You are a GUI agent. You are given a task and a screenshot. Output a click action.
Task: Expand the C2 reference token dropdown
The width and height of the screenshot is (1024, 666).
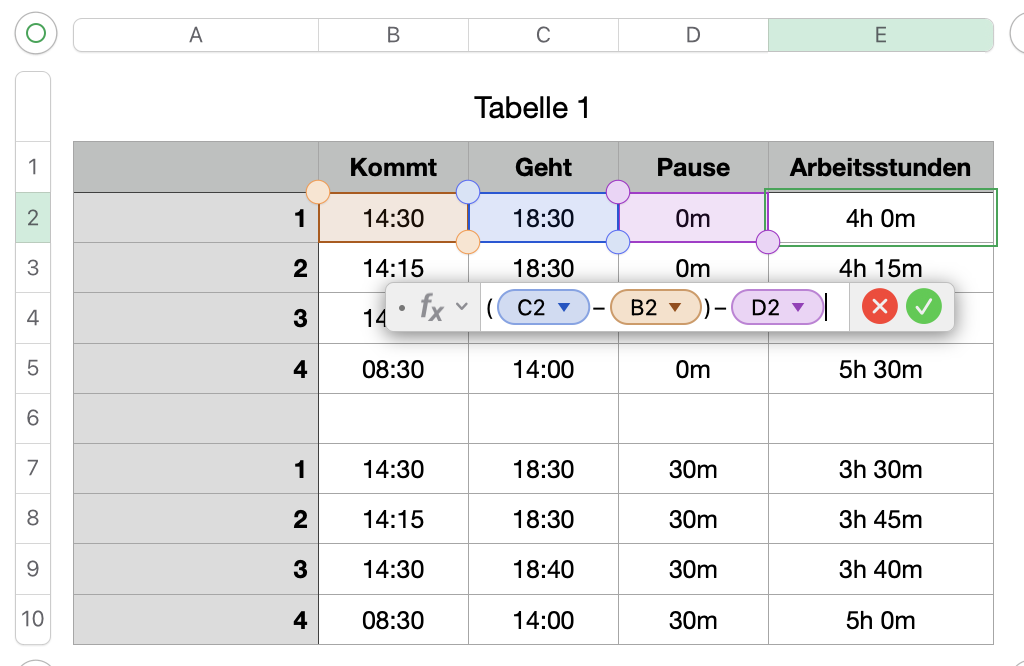point(563,308)
